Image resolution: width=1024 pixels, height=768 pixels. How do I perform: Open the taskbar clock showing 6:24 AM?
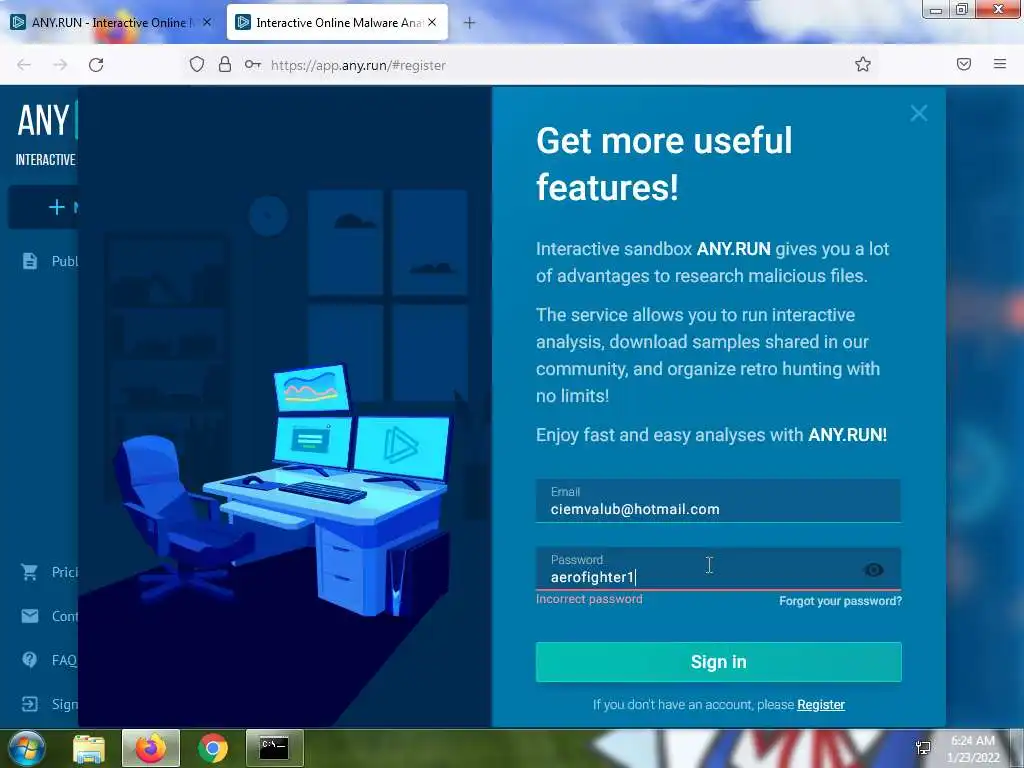[973, 749]
